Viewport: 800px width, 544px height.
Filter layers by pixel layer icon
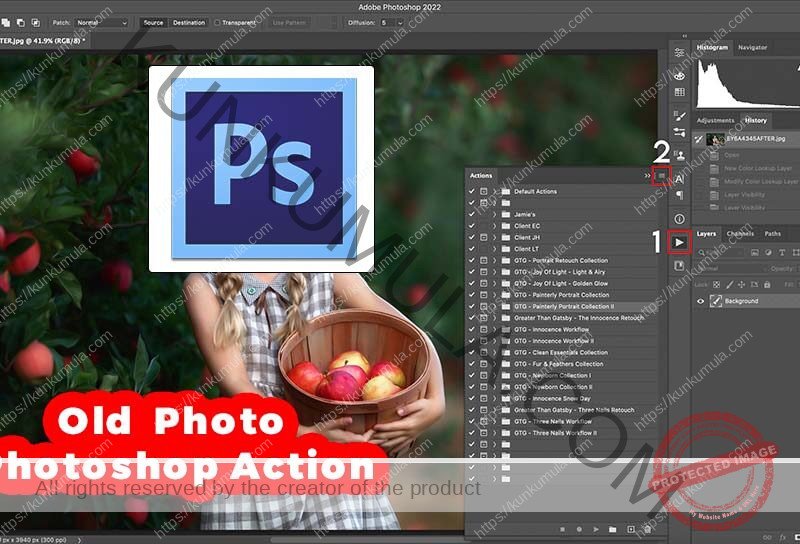(x=755, y=253)
